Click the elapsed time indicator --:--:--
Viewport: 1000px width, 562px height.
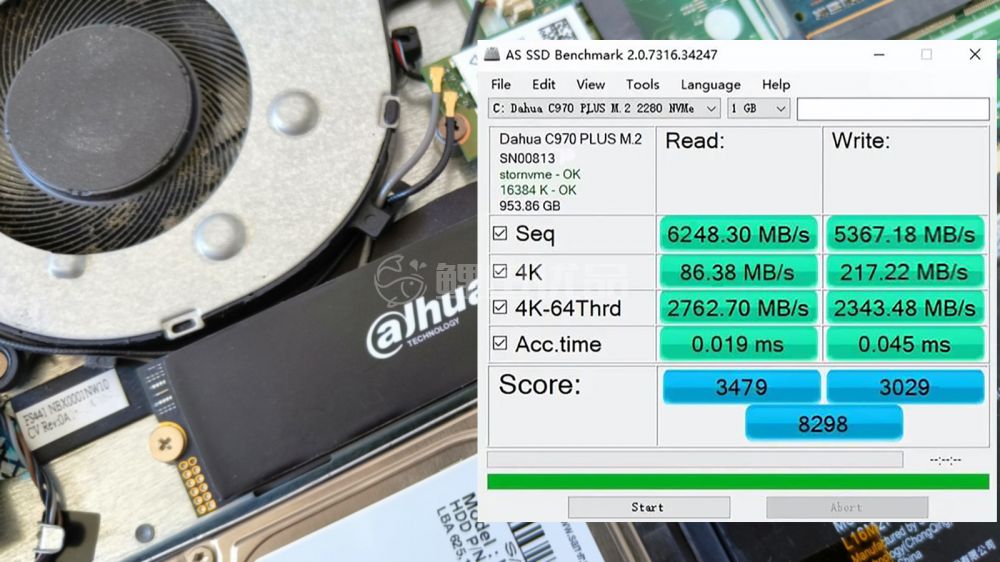tap(945, 459)
